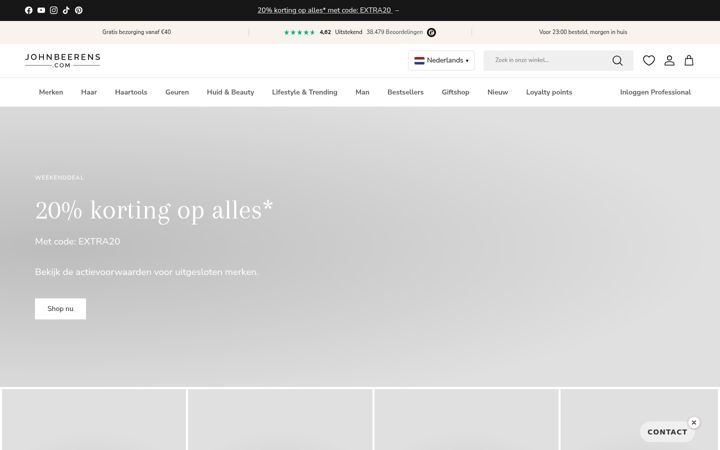720x450 pixels.
Task: Click Inloggen Professional link
Action: click(655, 92)
